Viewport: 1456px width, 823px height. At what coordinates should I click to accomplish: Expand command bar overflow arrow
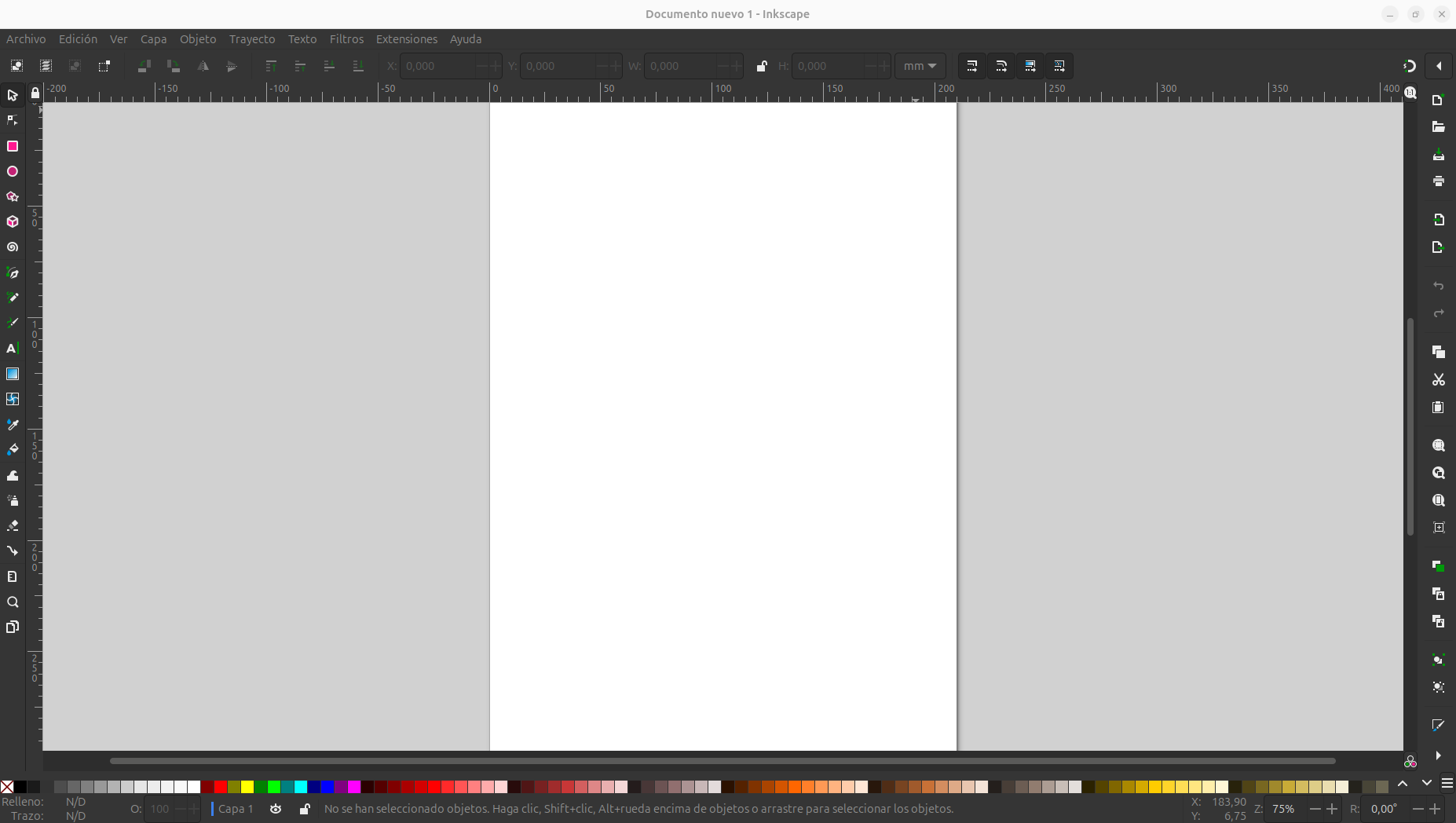pyautogui.click(x=1439, y=755)
